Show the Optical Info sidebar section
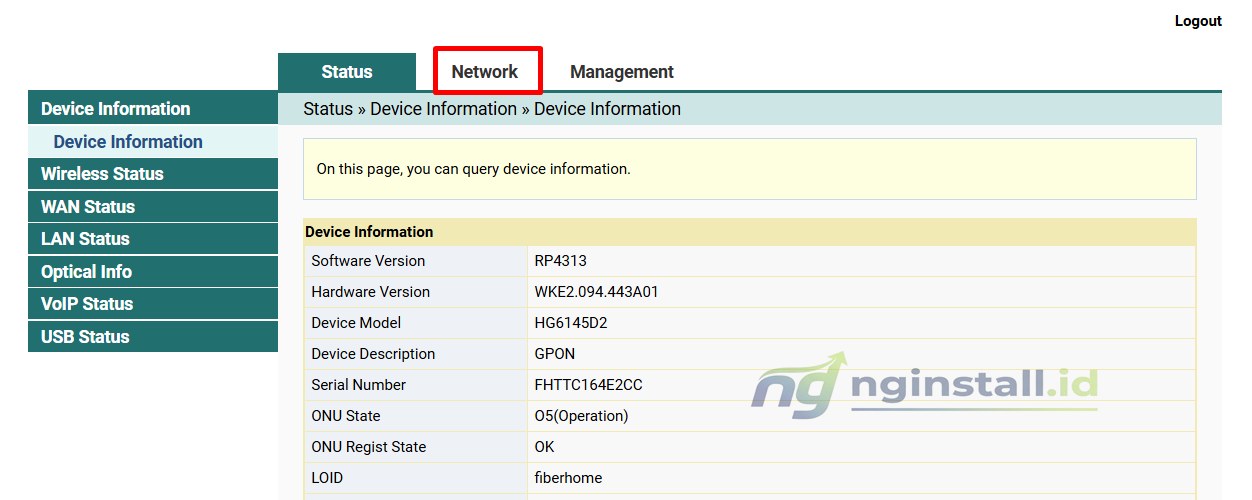Viewport: 1252px width, 500px height. coord(86,272)
